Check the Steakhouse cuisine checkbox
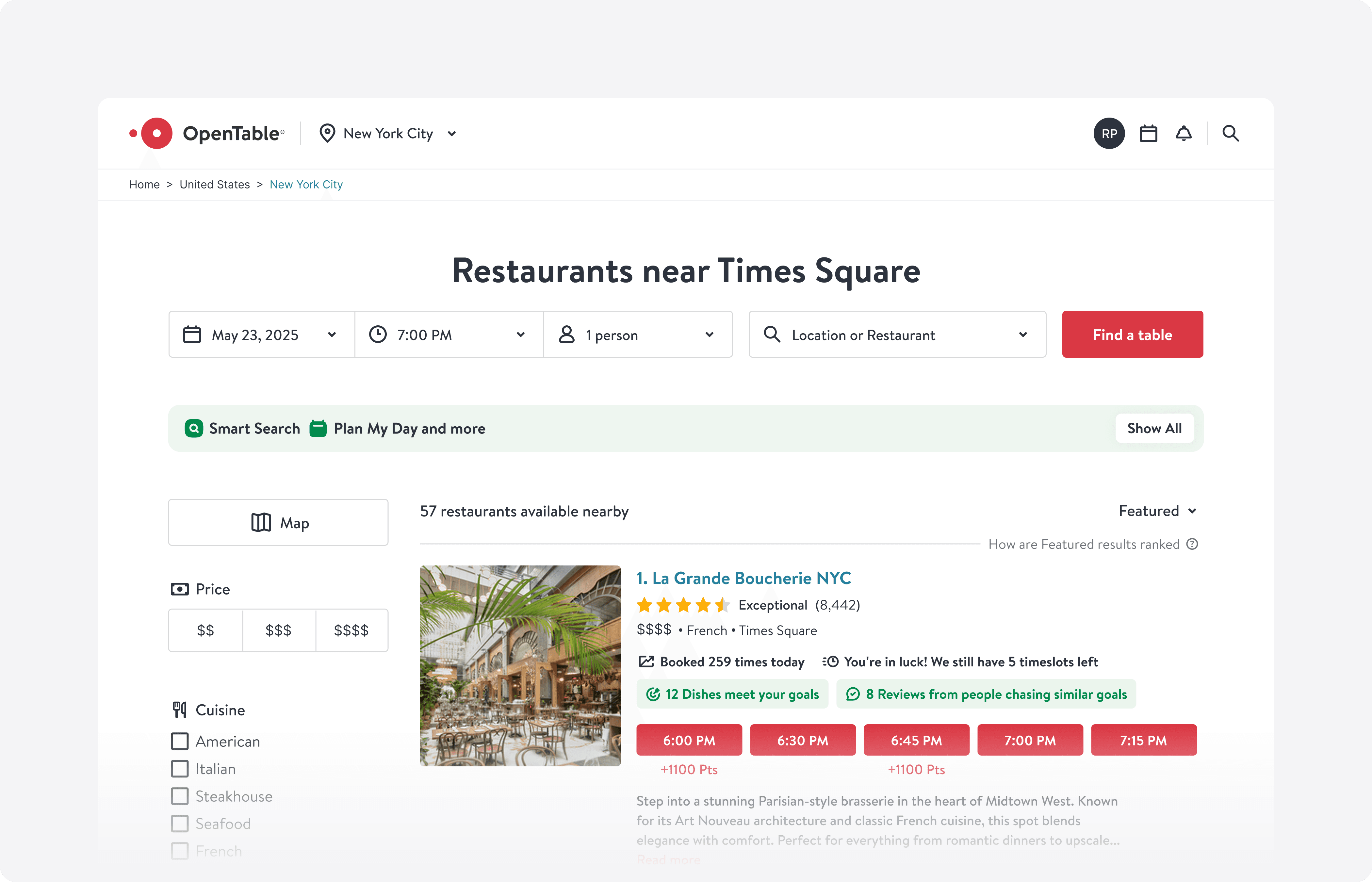 pyautogui.click(x=180, y=796)
